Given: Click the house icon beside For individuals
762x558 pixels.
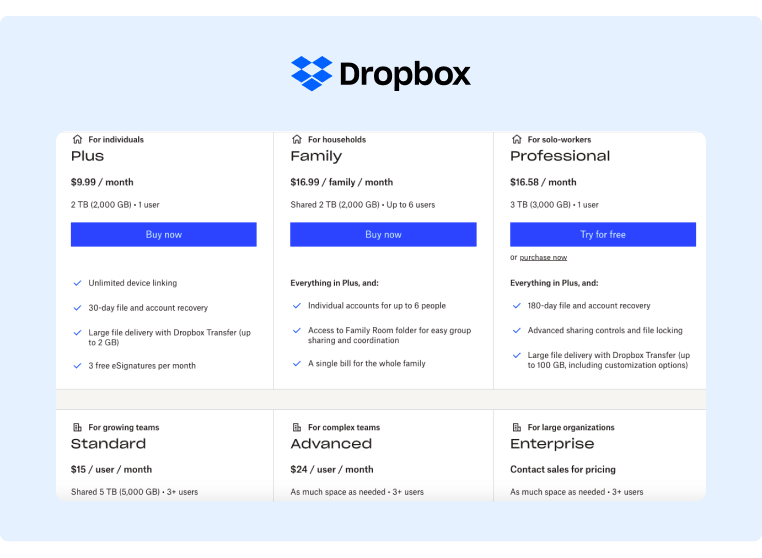Looking at the screenshot, I should 77,139.
